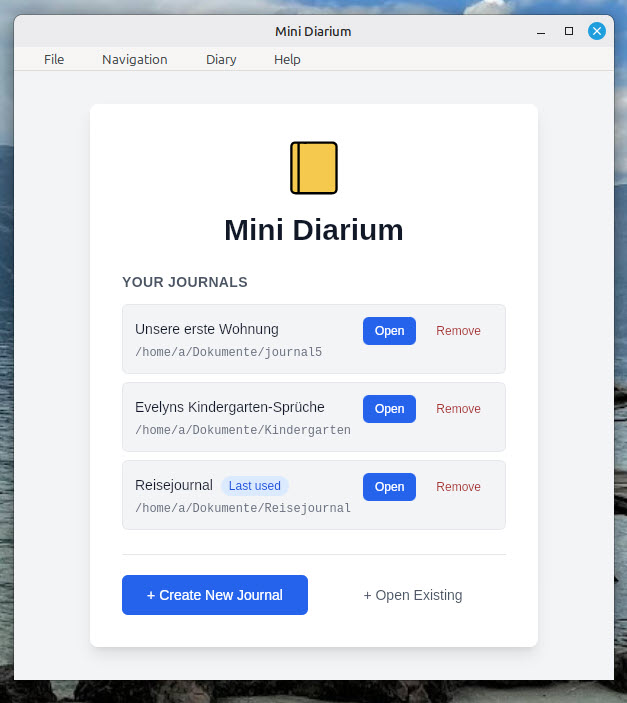Open the Help menu
Image resolution: width=627 pixels, height=703 pixels.
click(x=287, y=59)
